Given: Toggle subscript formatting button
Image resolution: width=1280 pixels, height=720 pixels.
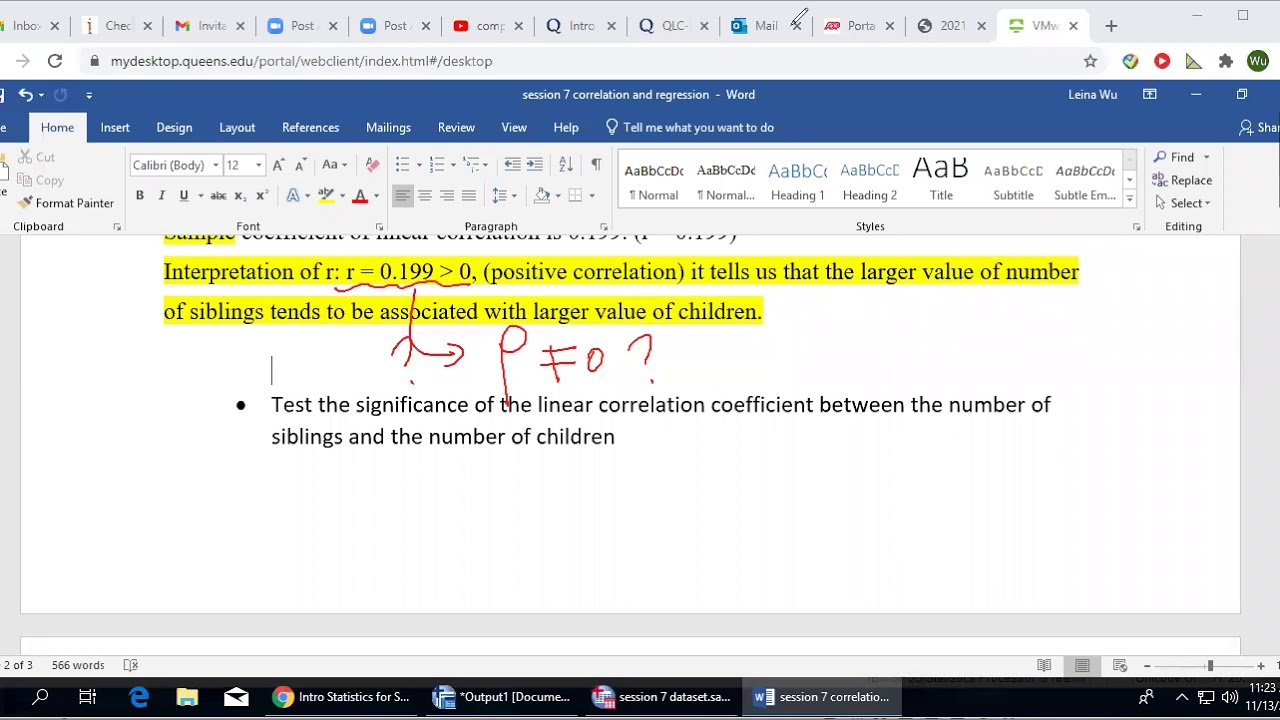Looking at the screenshot, I should pos(242,195).
